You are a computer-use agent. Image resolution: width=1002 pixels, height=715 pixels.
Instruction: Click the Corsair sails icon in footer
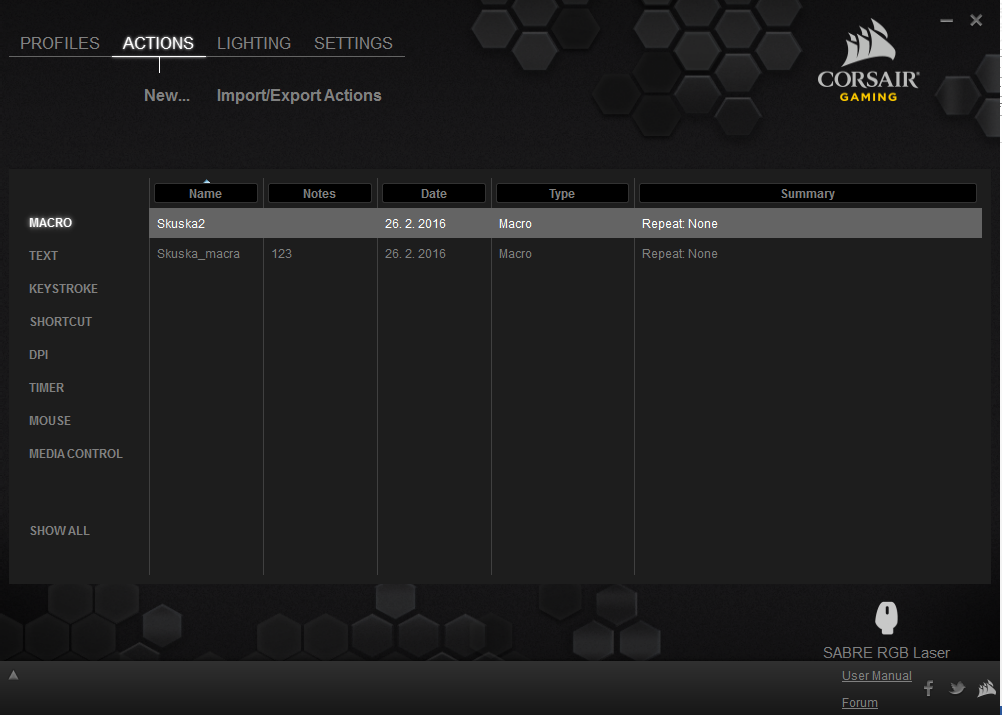(x=986, y=688)
